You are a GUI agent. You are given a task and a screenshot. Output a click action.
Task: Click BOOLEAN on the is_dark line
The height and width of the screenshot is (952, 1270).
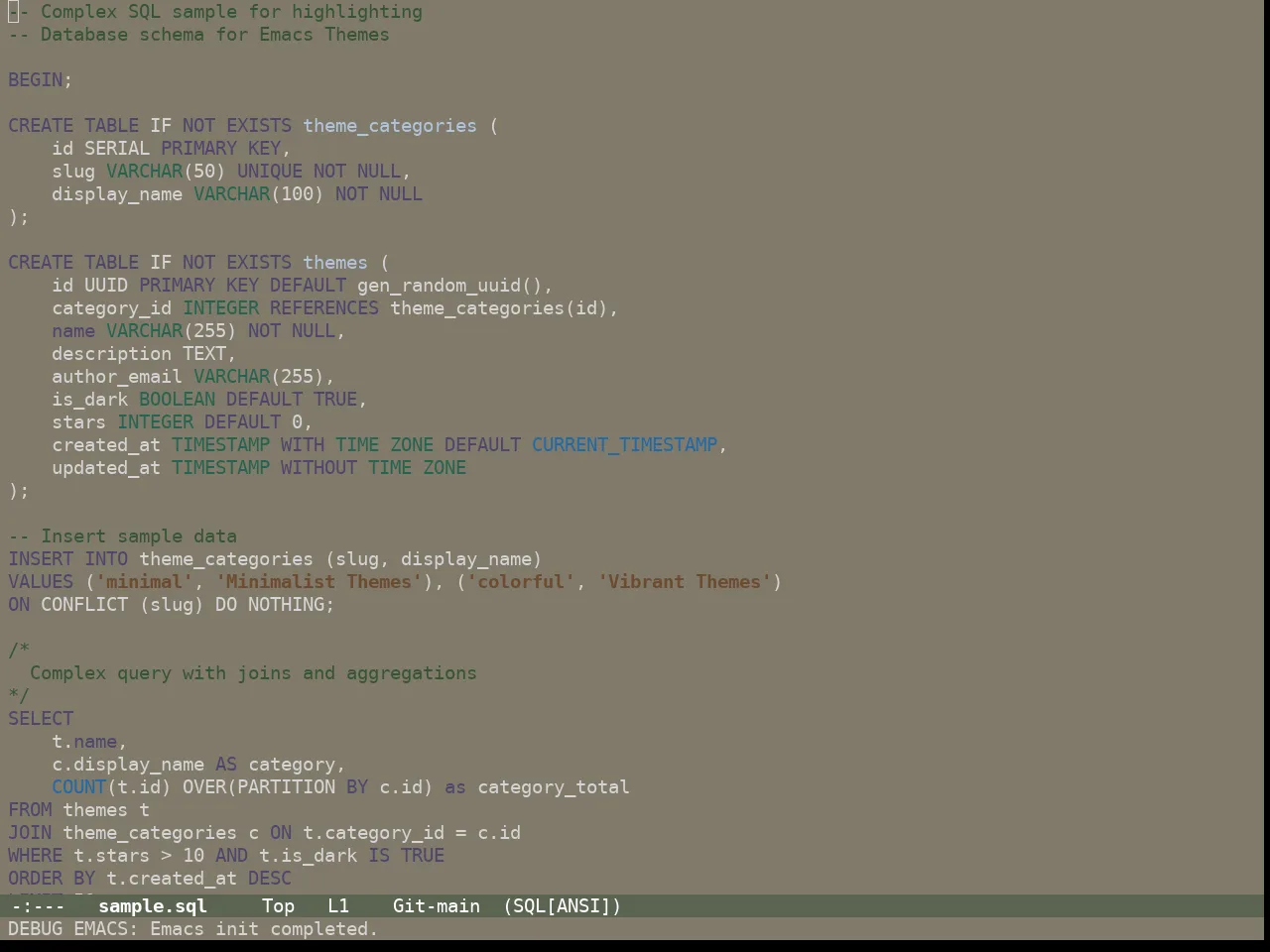point(178,400)
